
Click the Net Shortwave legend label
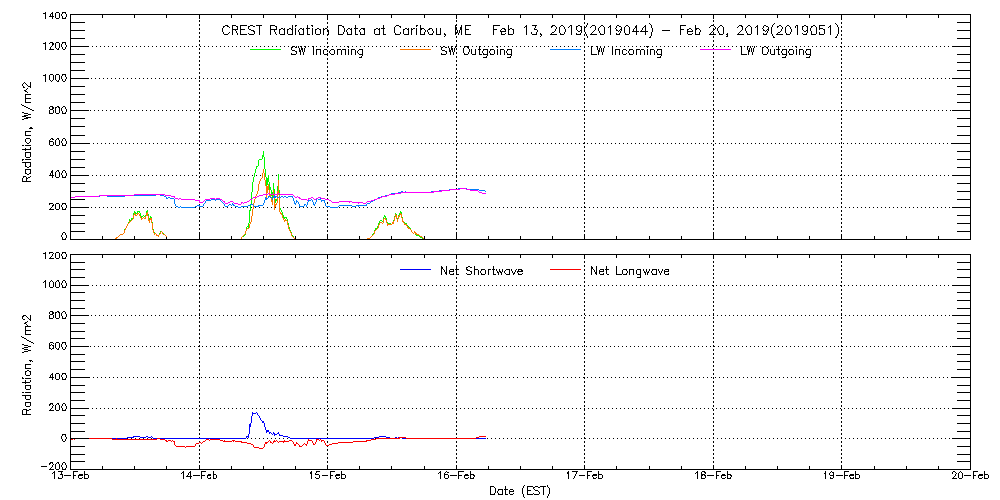coord(481,271)
